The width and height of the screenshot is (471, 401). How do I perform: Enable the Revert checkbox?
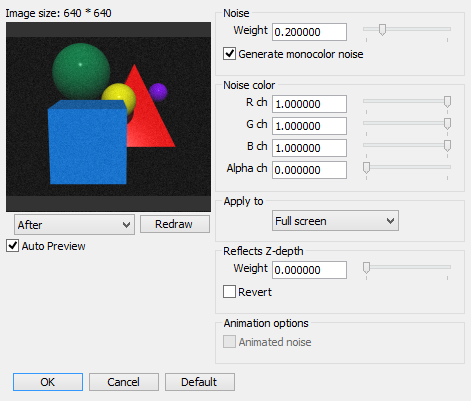point(229,292)
